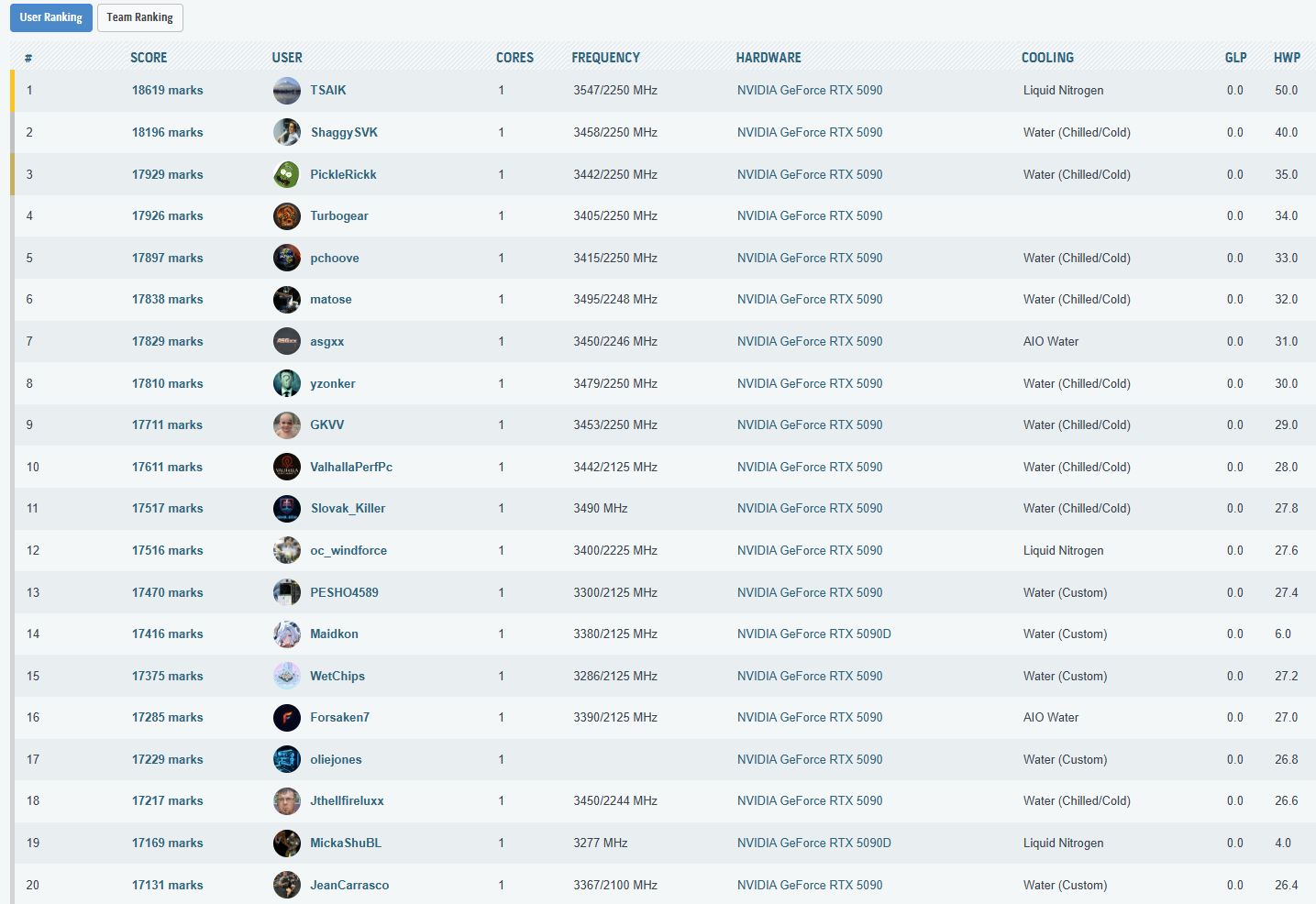Select the User Ranking tab
The image size is (1316, 904).
pos(51,17)
